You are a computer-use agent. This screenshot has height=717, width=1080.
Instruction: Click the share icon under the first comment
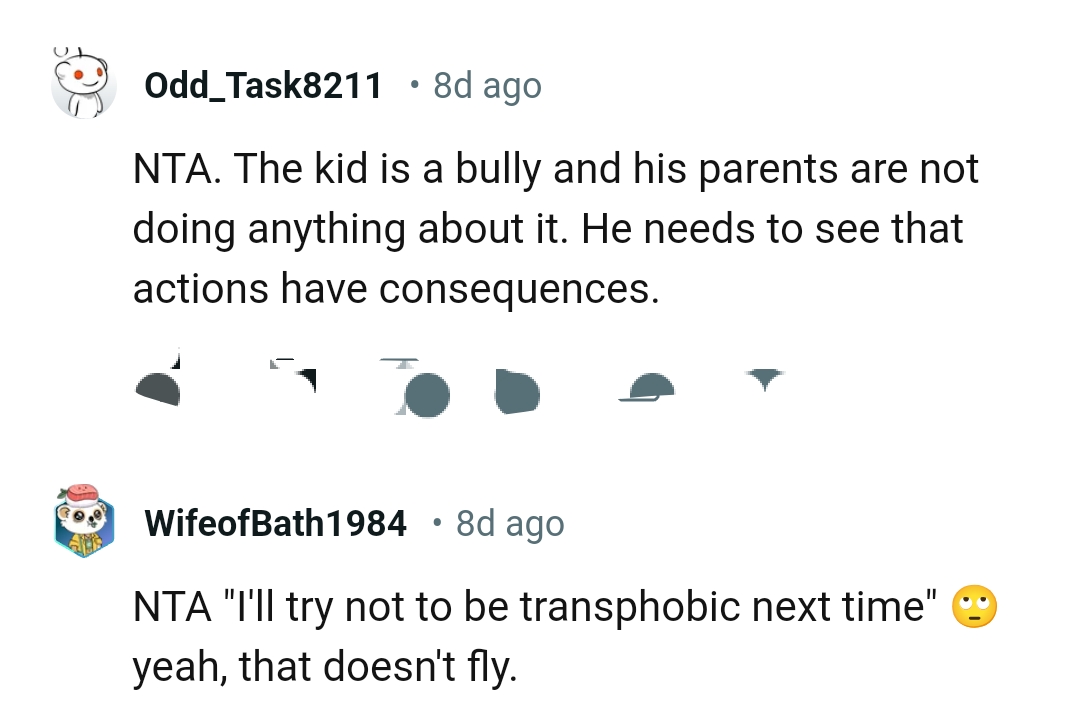tap(648, 385)
